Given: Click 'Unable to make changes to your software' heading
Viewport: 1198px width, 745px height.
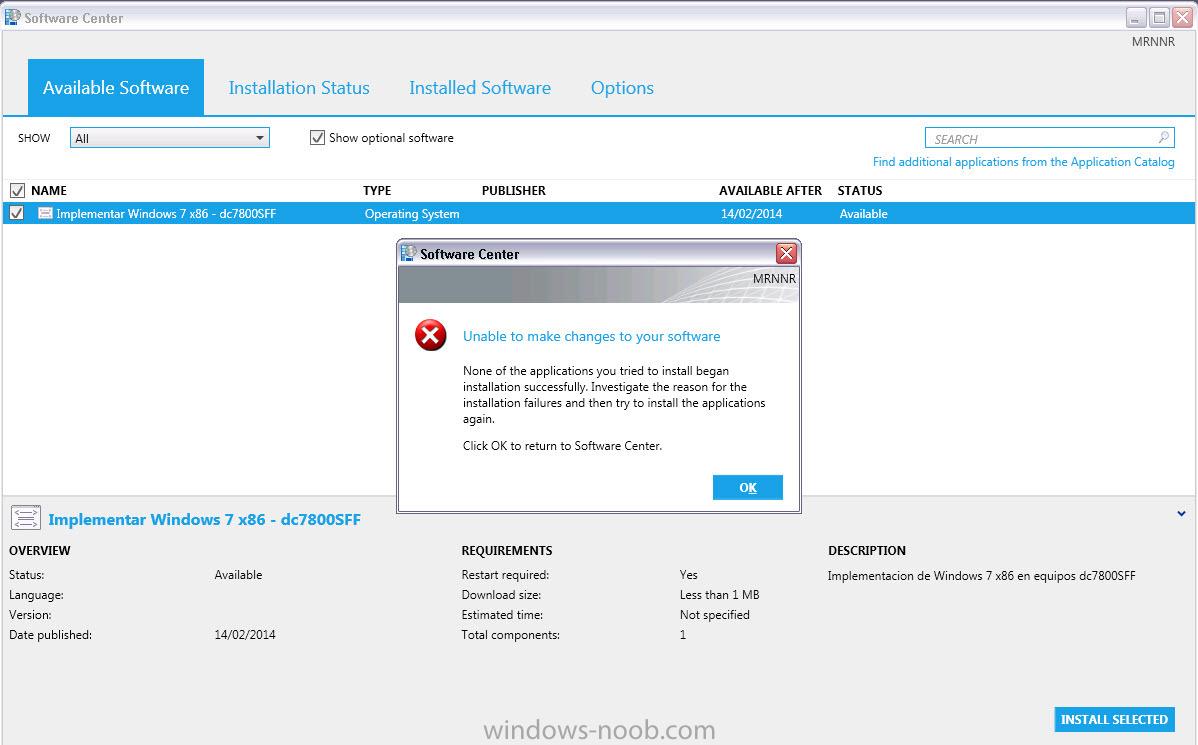Looking at the screenshot, I should (x=591, y=336).
